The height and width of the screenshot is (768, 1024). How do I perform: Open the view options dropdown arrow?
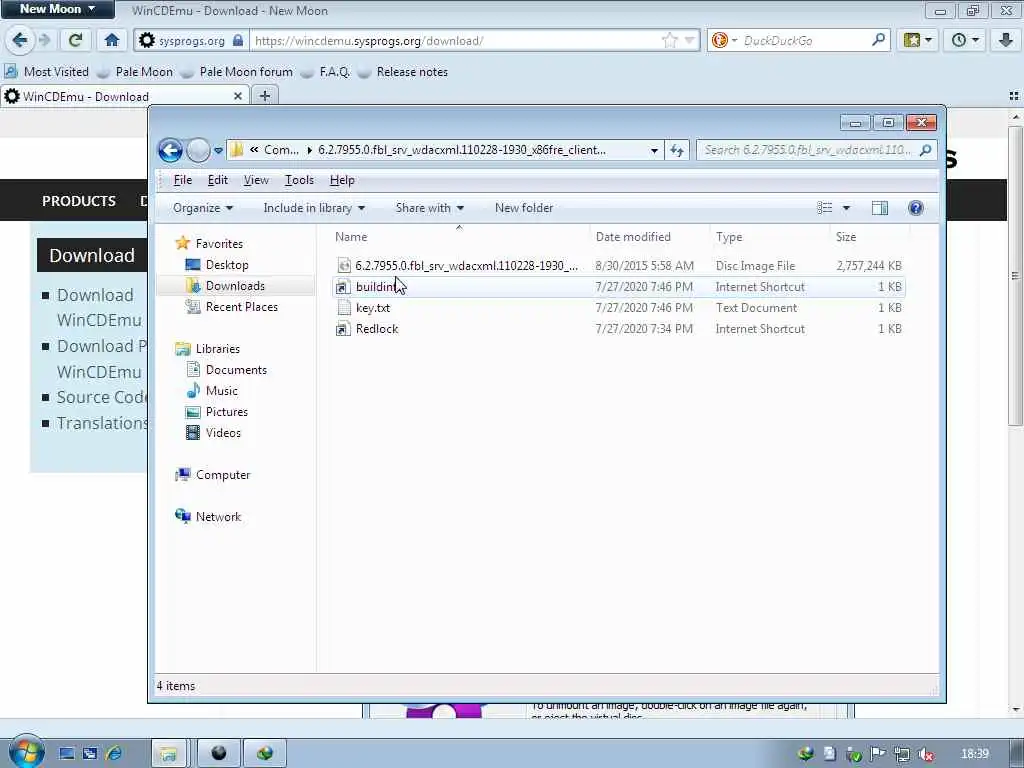click(846, 208)
